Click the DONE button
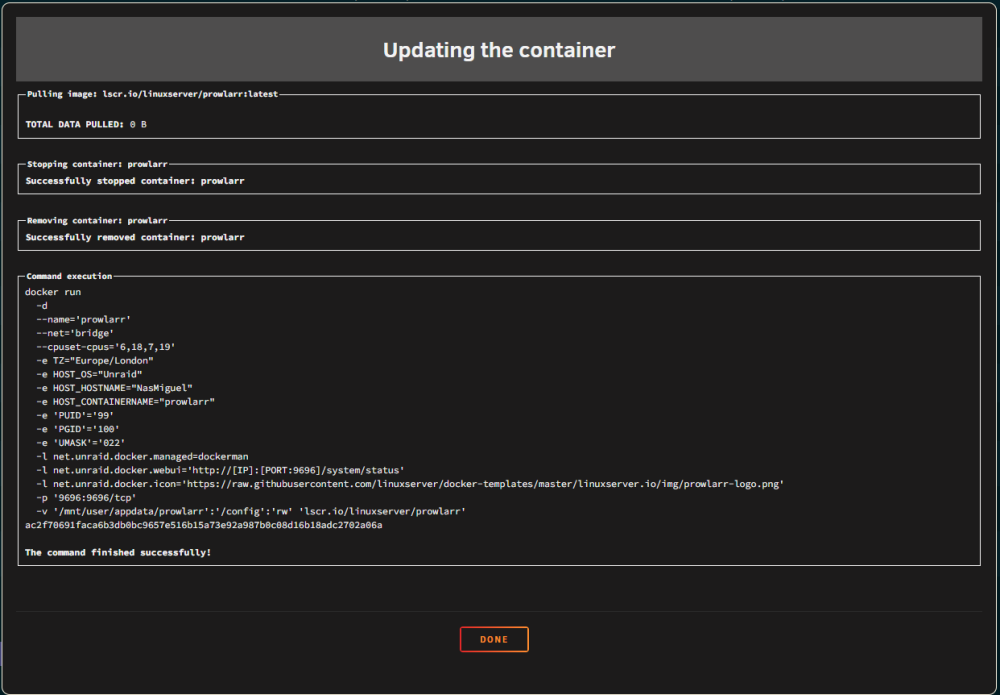Image resolution: width=1000 pixels, height=695 pixels. point(494,640)
